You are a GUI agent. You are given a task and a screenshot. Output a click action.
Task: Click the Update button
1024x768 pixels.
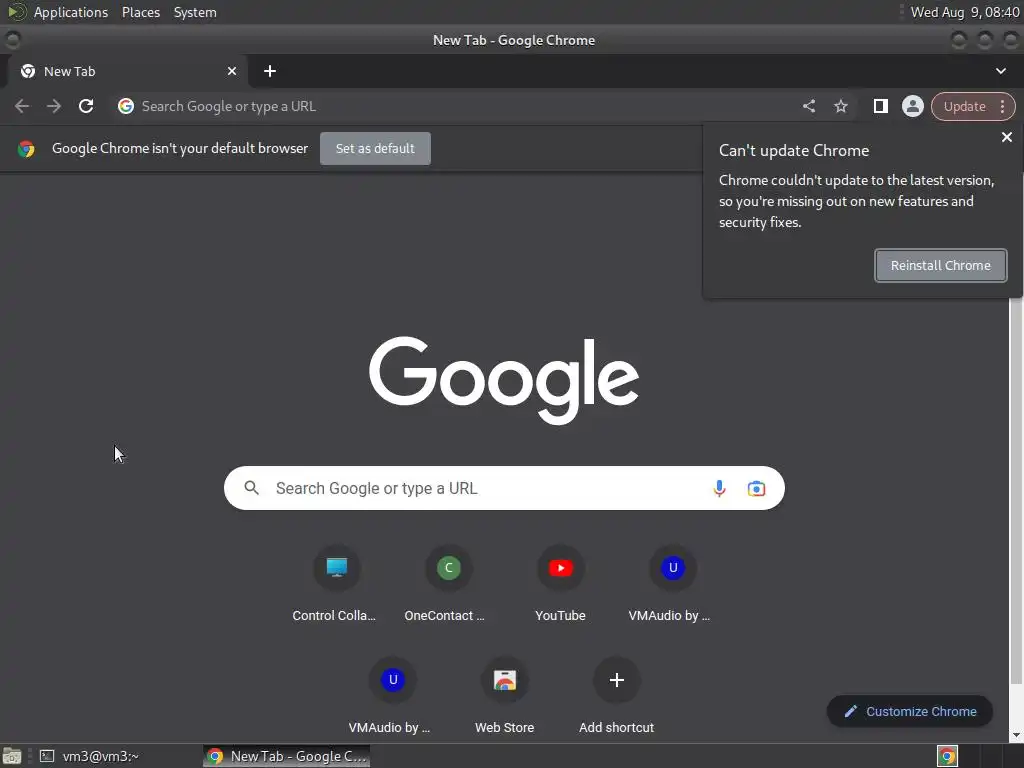click(x=964, y=106)
